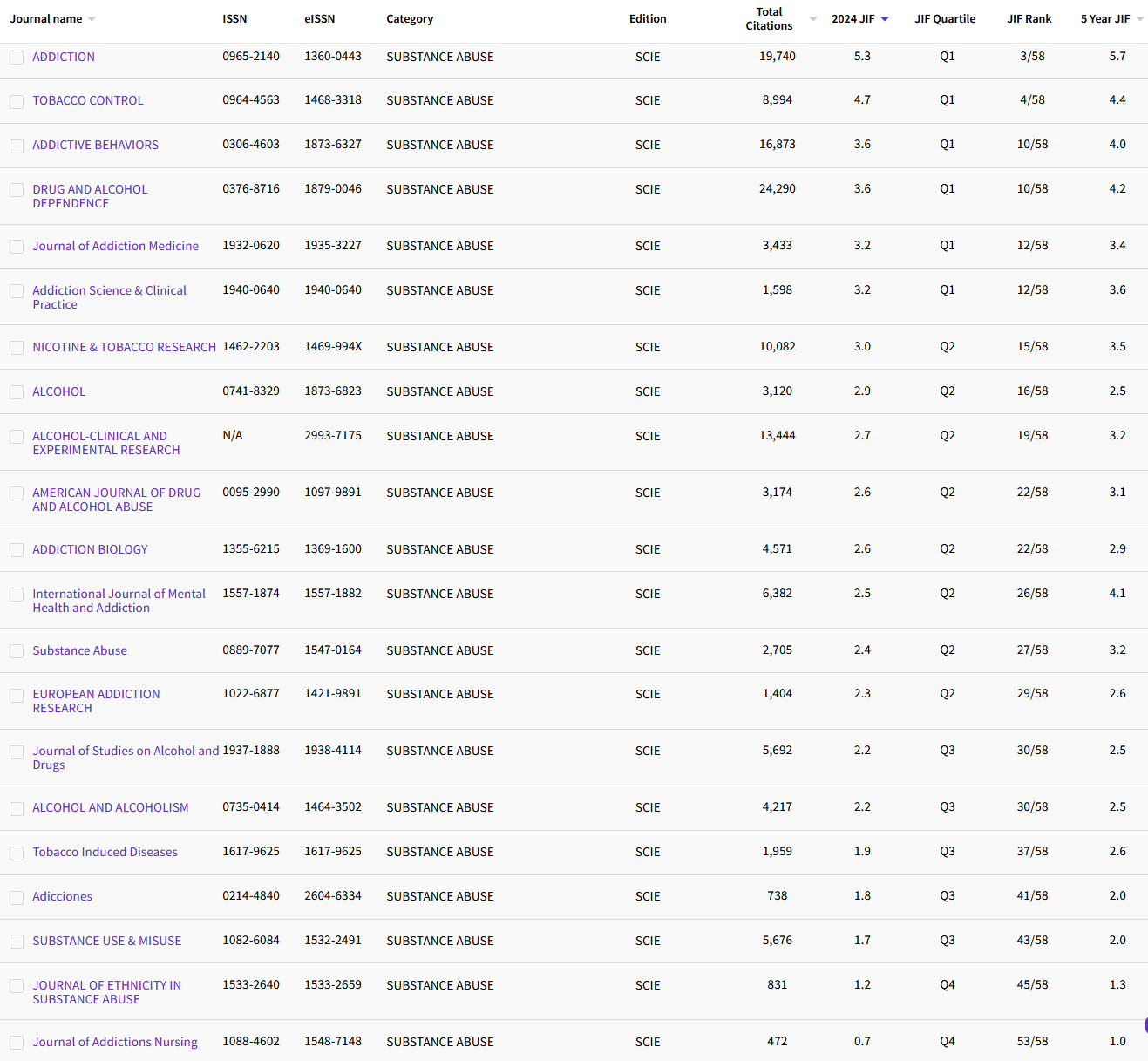This screenshot has height=1061, width=1148.
Task: Check the box for Adicciones
Action: 17,898
